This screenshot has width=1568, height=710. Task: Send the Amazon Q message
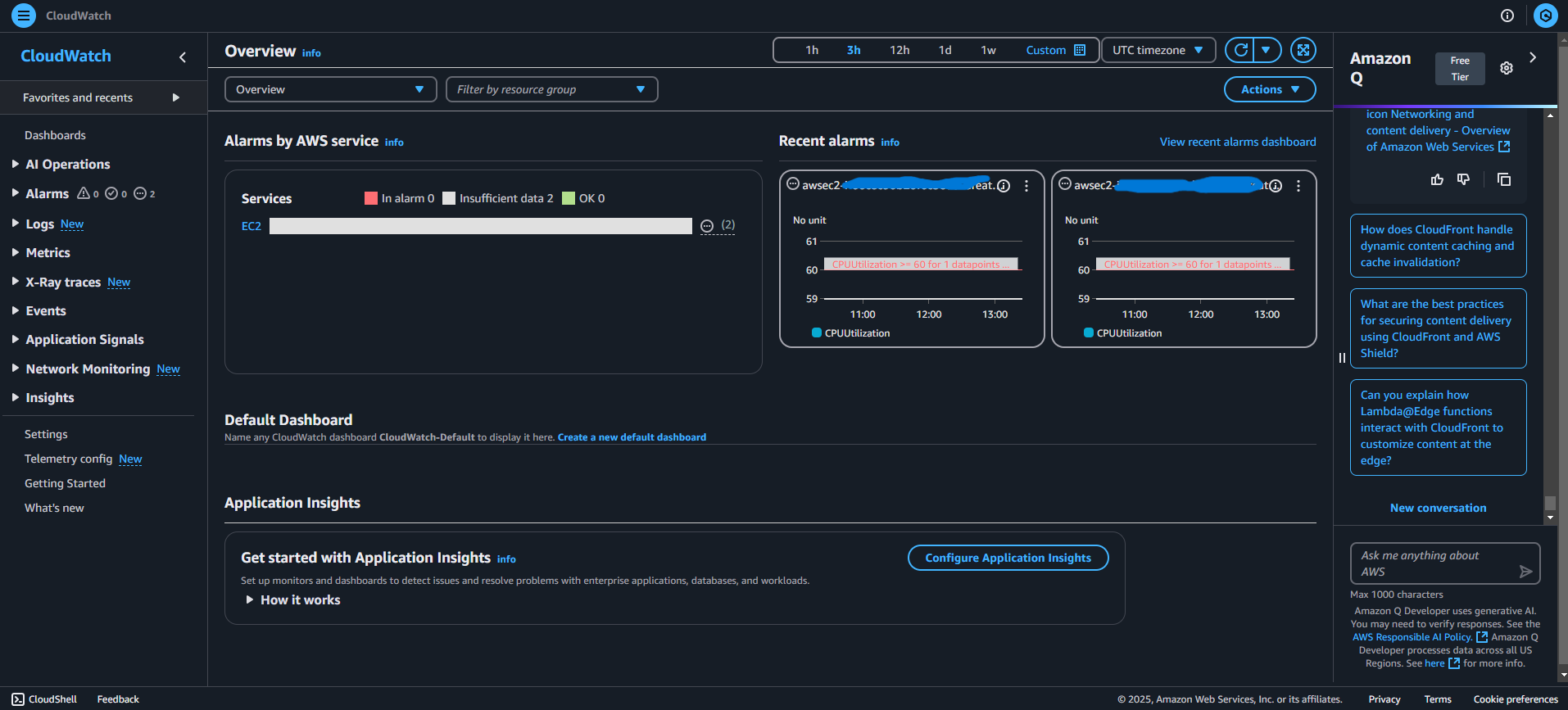1525,572
